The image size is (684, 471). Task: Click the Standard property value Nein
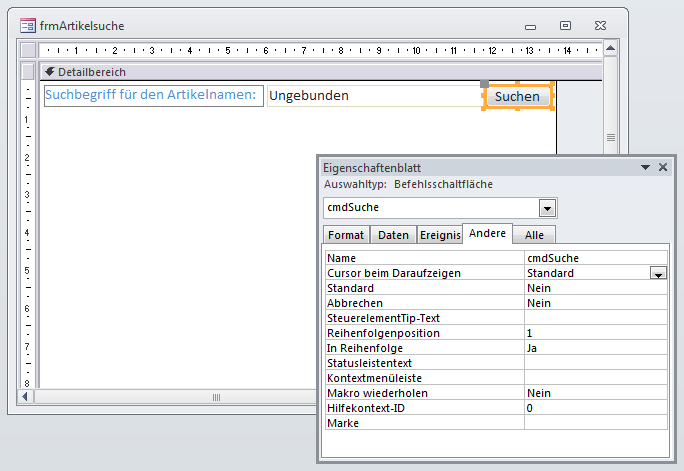pos(596,288)
